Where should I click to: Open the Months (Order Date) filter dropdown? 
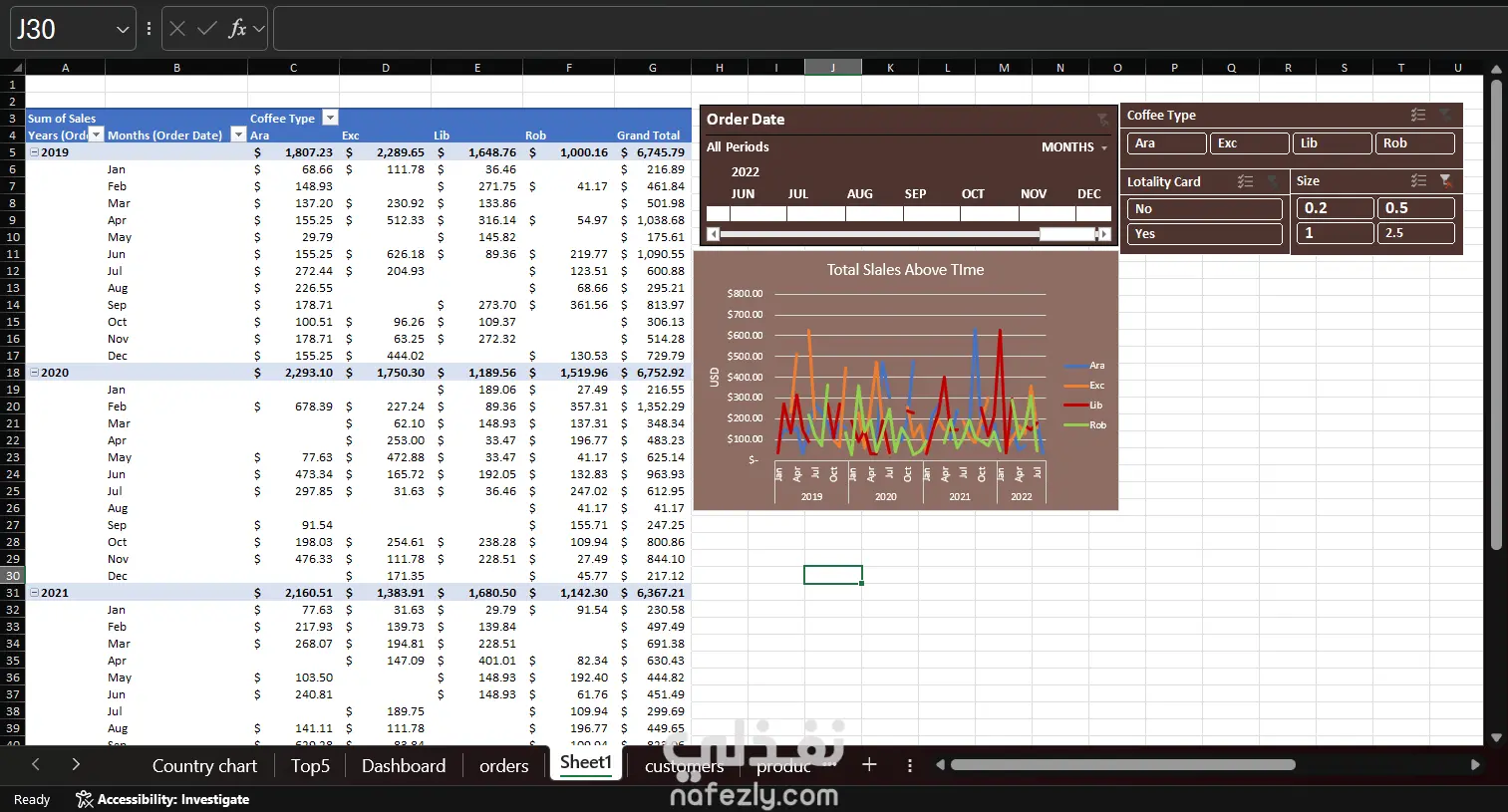click(x=237, y=135)
